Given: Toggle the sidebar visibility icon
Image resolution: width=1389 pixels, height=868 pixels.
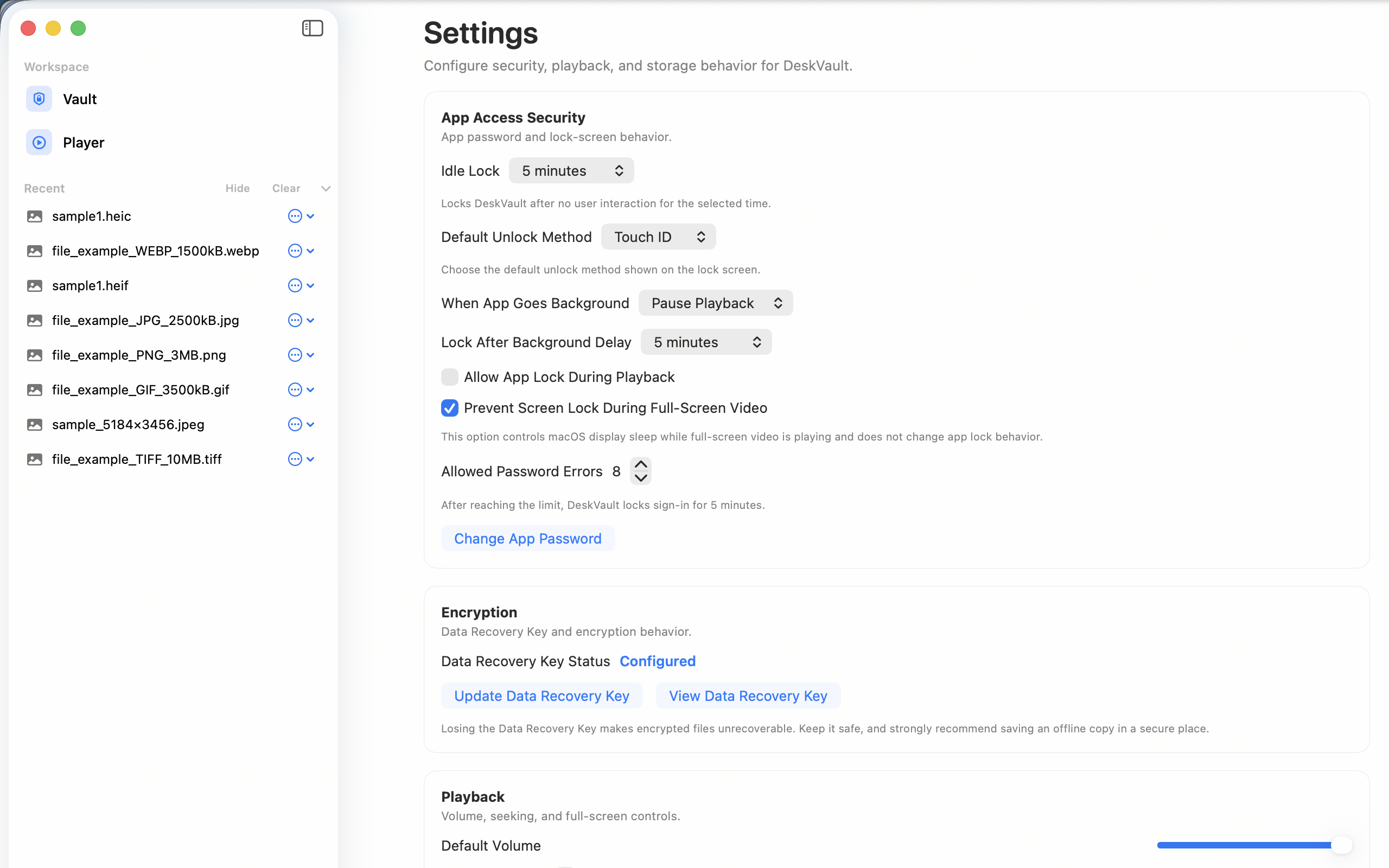Looking at the screenshot, I should tap(312, 28).
